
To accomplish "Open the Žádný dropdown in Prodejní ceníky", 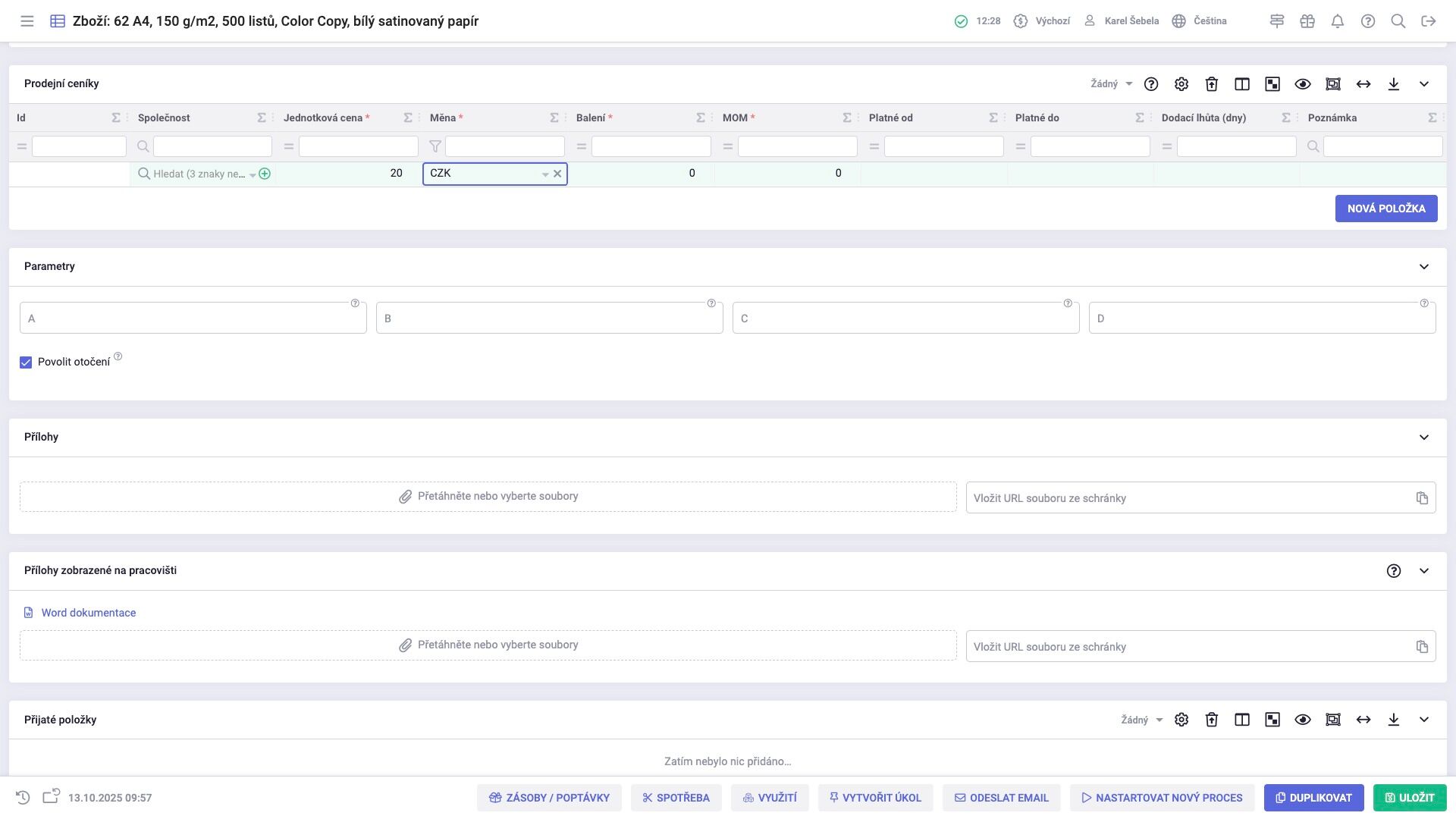I will [1112, 84].
